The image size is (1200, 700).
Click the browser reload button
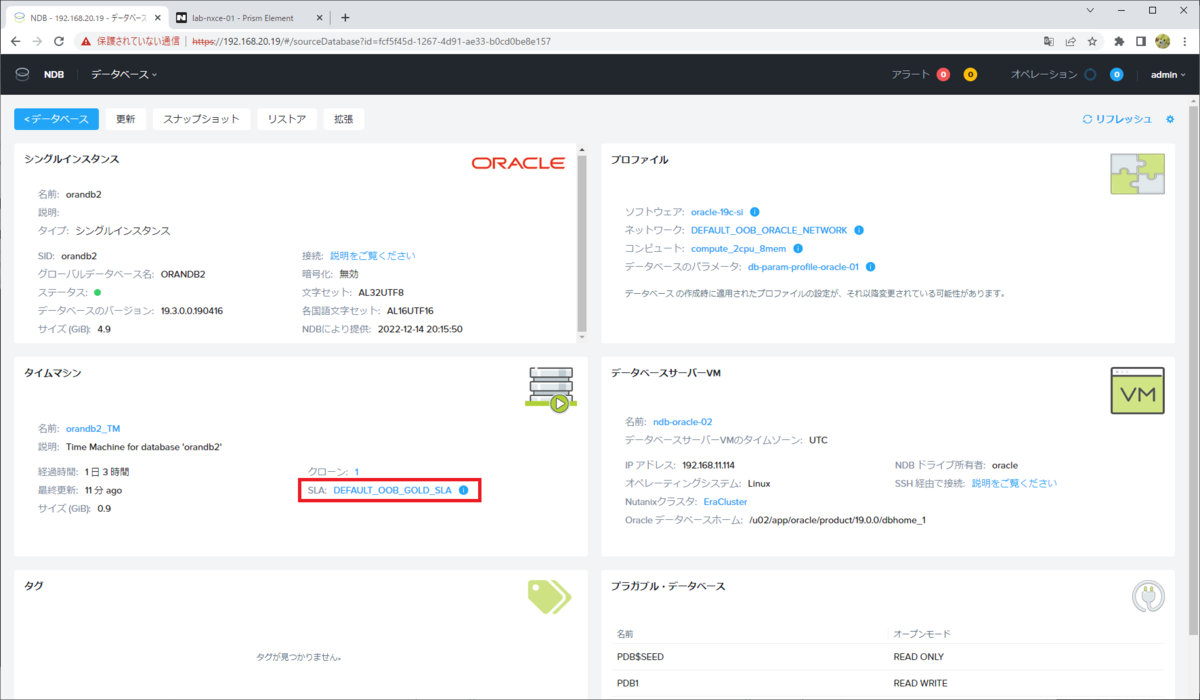coord(59,42)
